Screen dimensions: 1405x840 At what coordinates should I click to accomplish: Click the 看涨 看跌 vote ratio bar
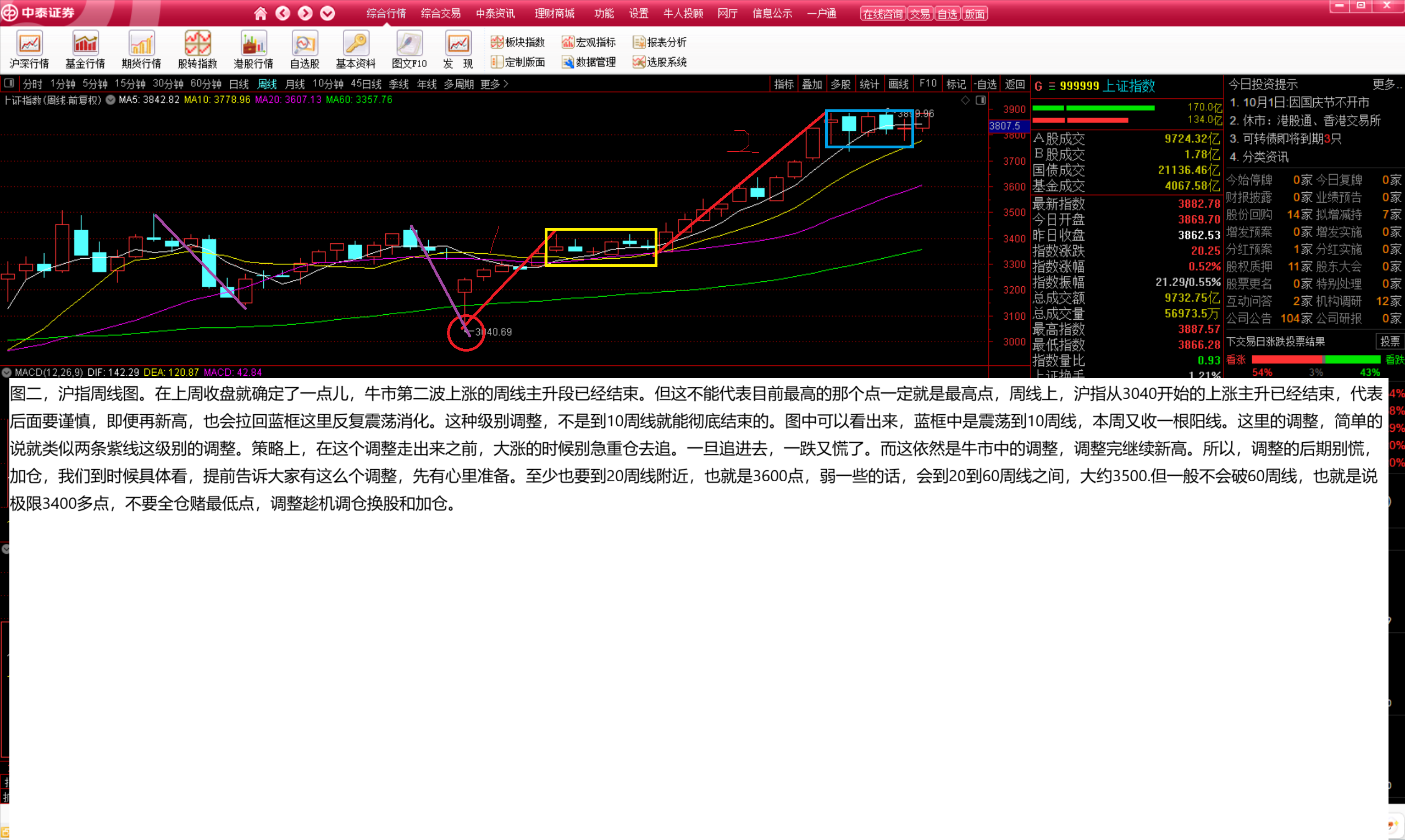click(1315, 360)
